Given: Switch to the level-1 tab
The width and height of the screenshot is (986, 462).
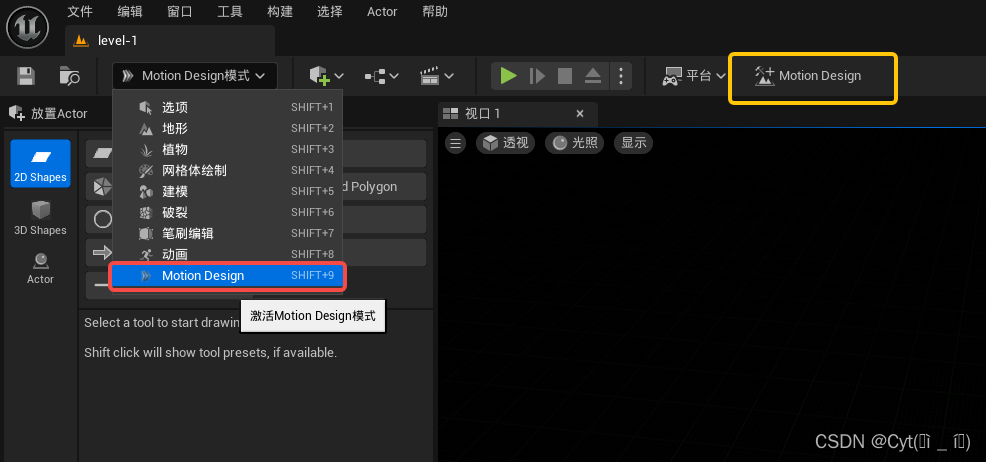Looking at the screenshot, I should tap(170, 41).
